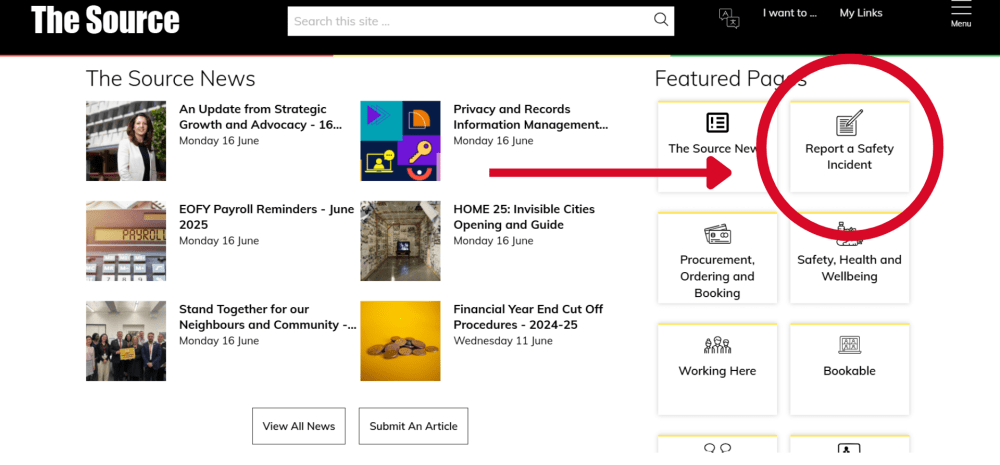Click the Working Here people icon
Screen dimensions: 1000x465
click(717, 345)
